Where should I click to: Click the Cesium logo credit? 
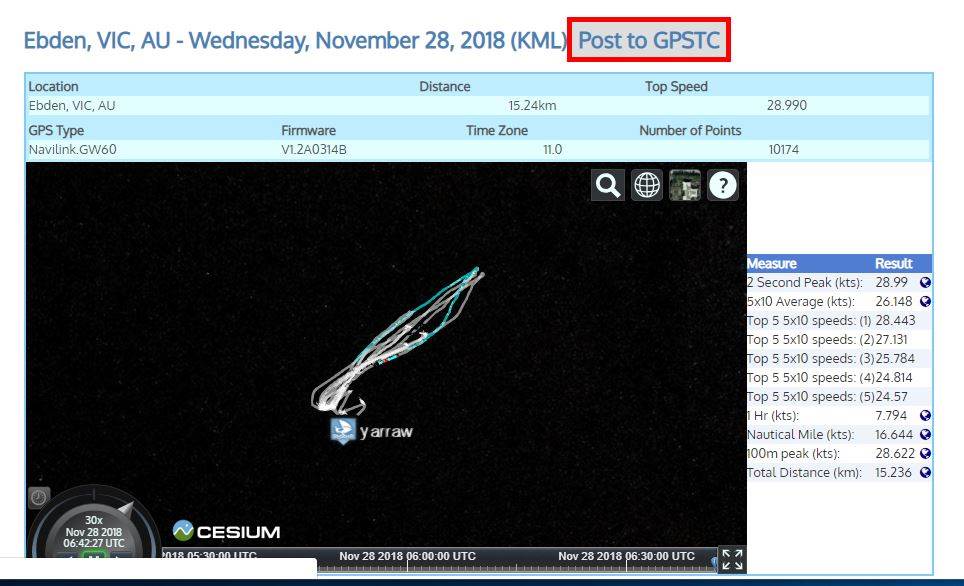pyautogui.click(x=226, y=531)
